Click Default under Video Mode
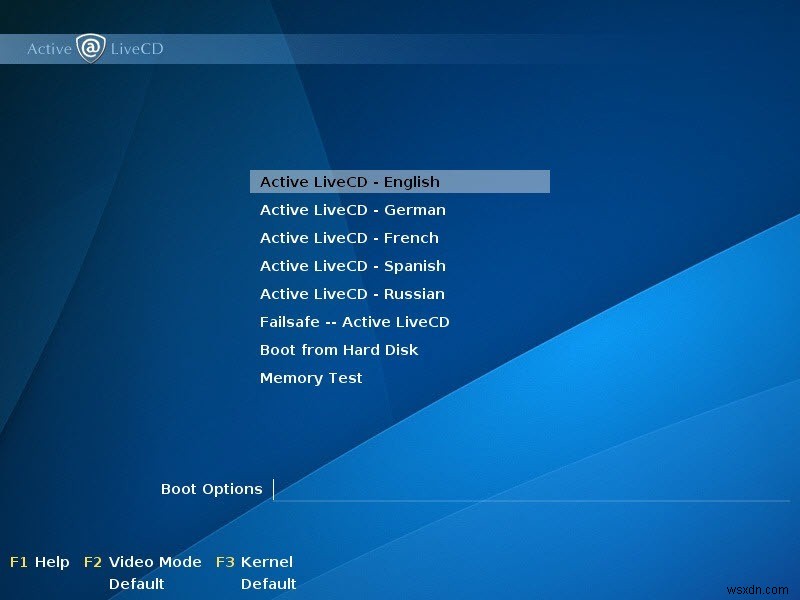 [x=137, y=585]
